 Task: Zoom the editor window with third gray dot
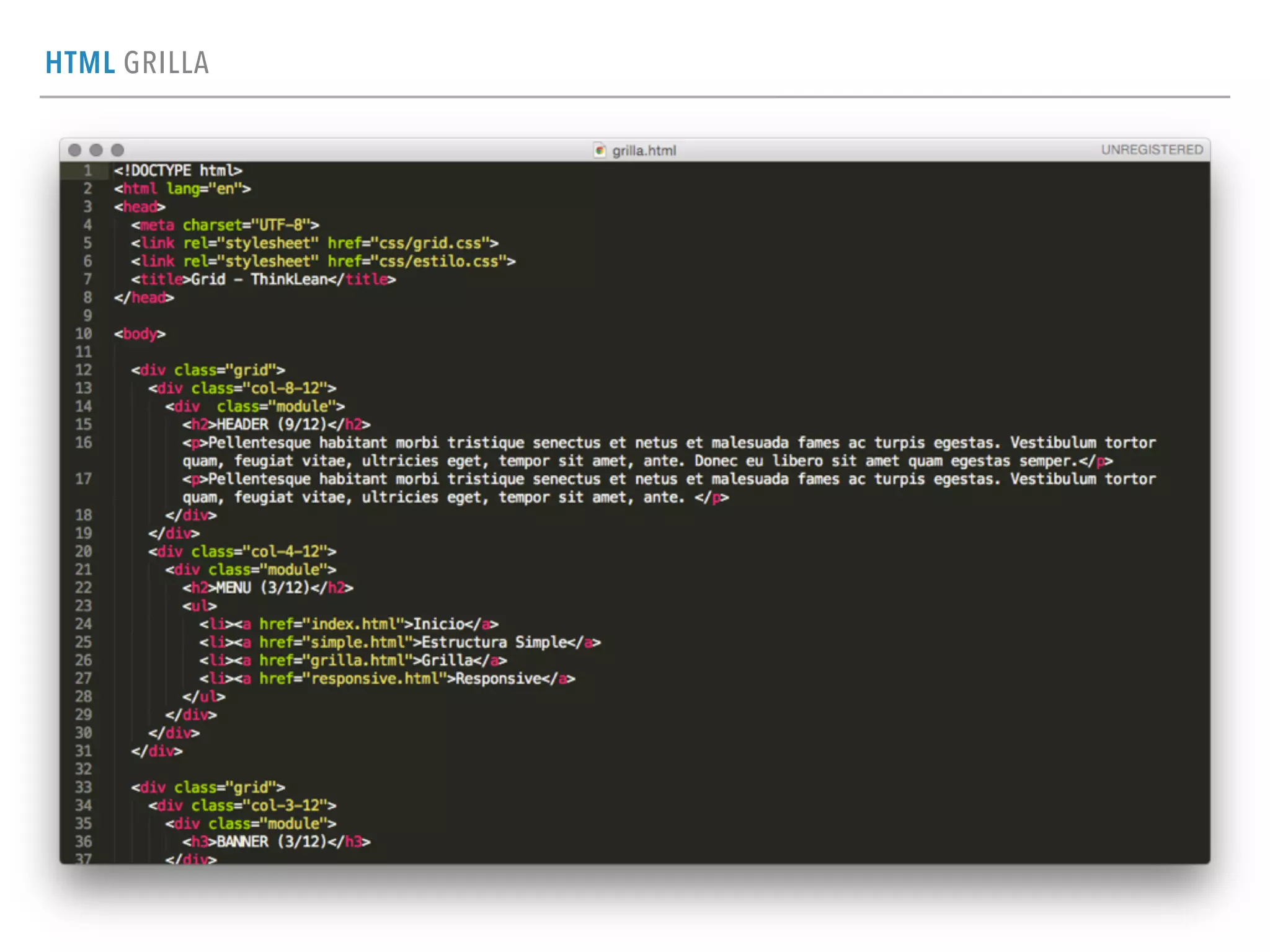click(x=117, y=150)
